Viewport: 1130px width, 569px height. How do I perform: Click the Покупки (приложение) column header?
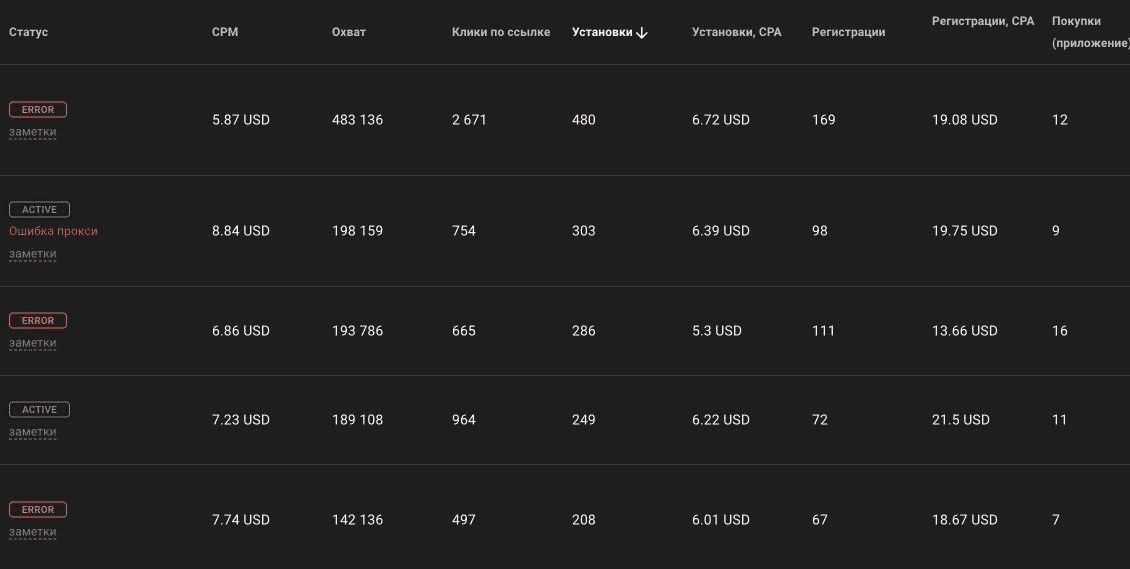coord(1090,32)
